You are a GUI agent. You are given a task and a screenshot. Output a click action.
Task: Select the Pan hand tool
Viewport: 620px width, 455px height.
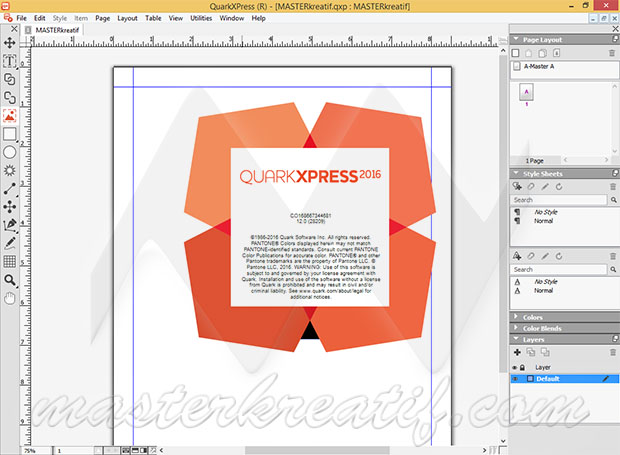9,298
